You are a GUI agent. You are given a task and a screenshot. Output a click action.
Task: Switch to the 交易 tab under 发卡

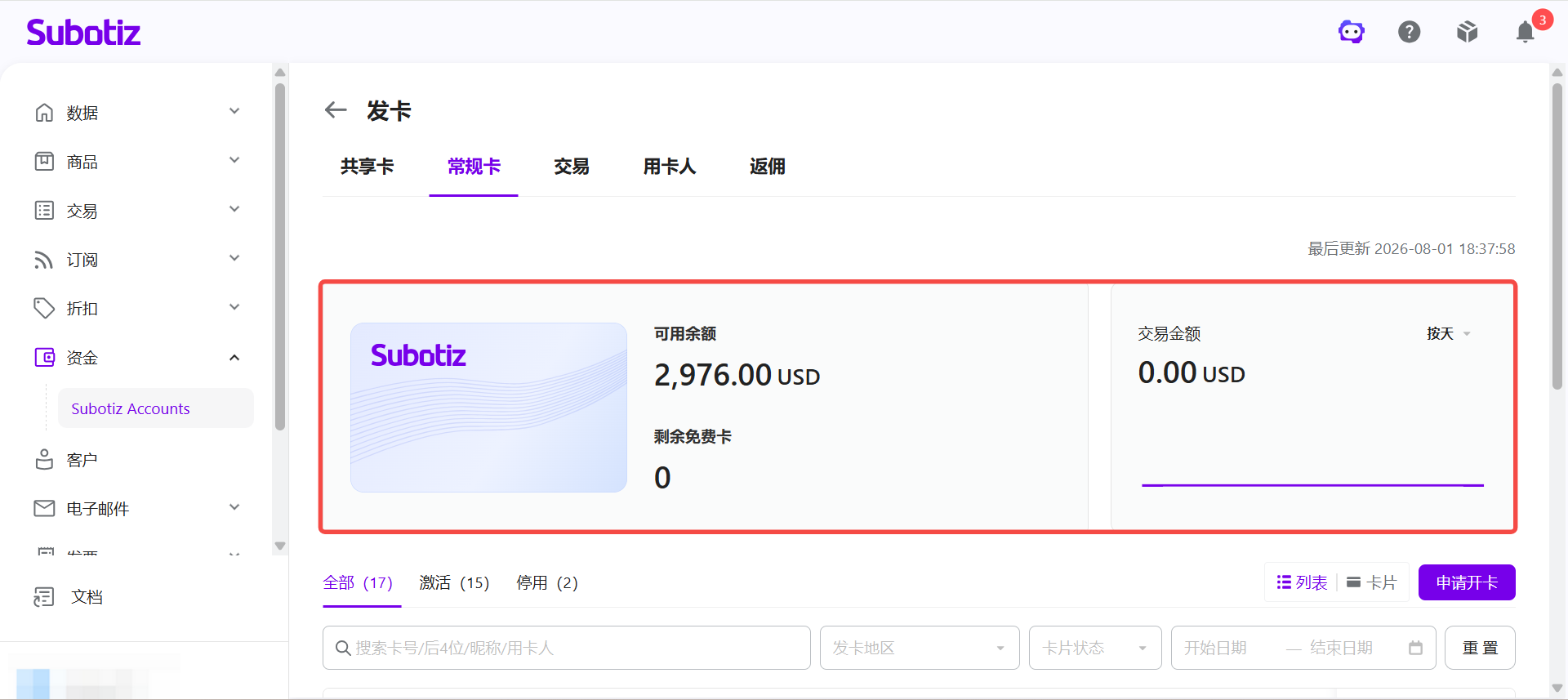[x=572, y=167]
